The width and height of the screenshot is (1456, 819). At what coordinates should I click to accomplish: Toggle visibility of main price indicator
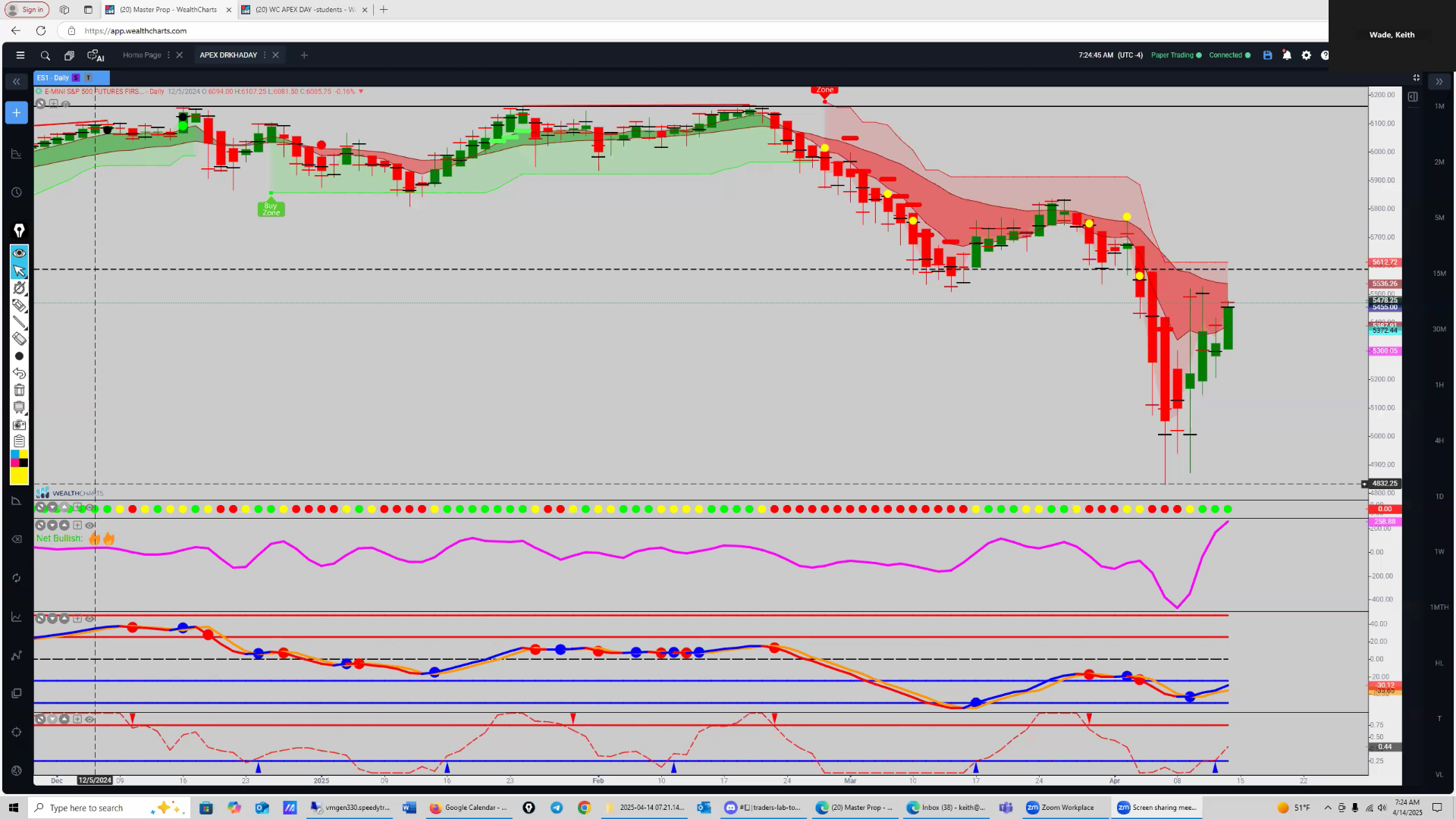66,105
